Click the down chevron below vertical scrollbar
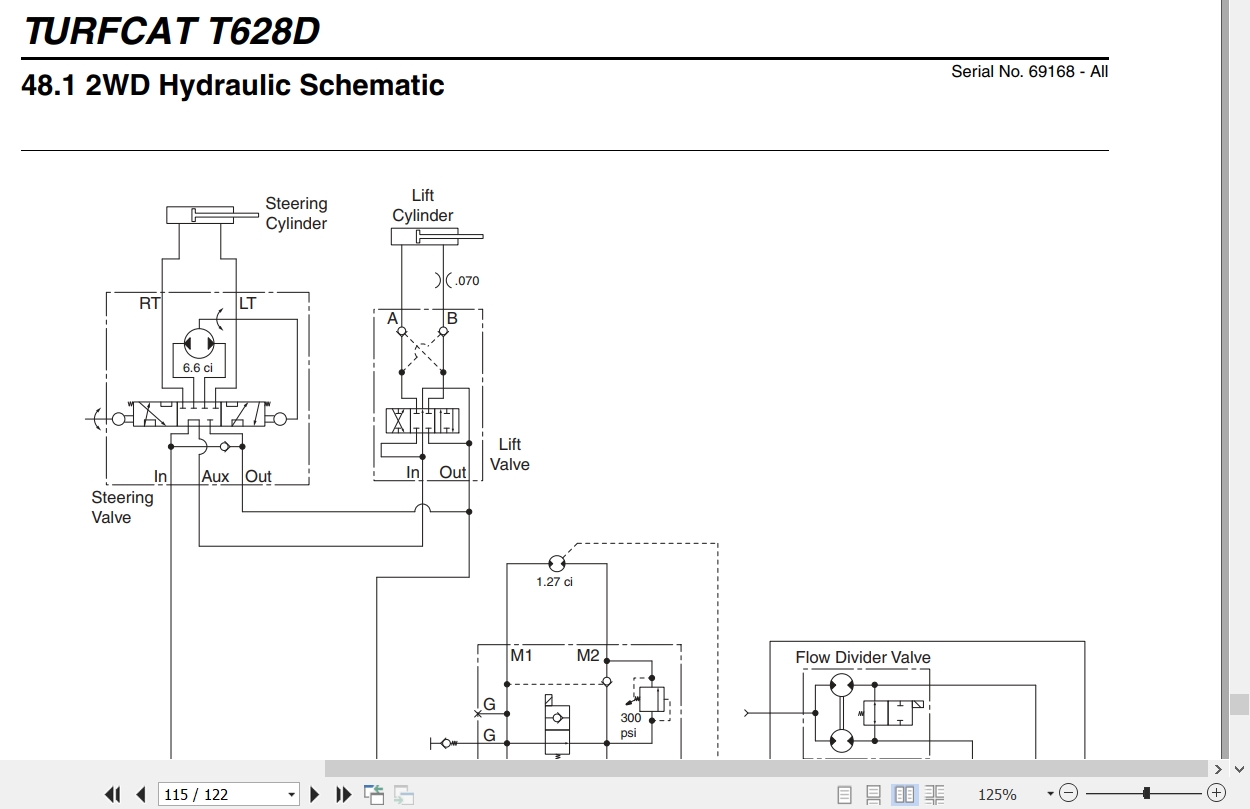 coord(1240,769)
